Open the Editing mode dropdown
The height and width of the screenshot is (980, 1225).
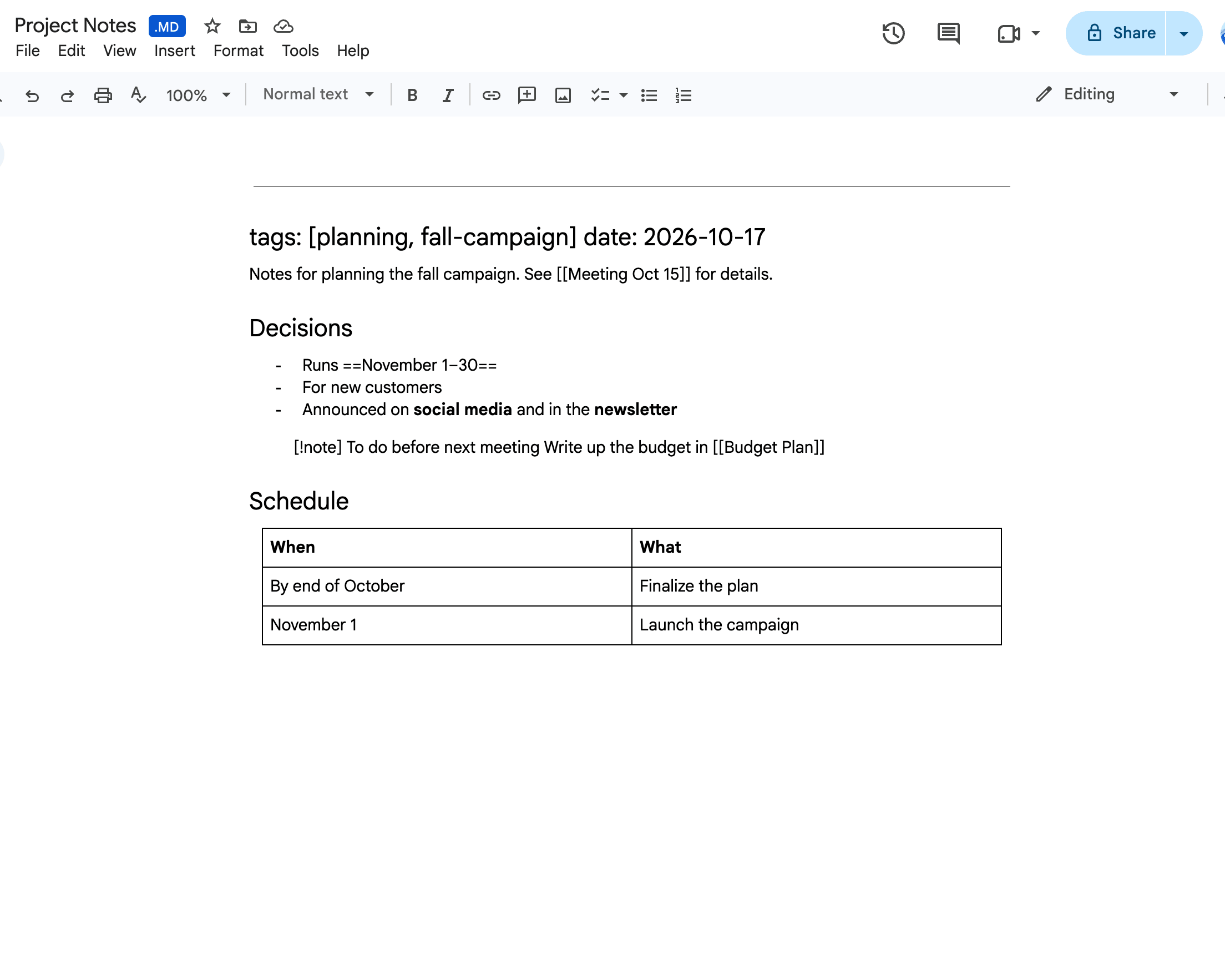point(1107,94)
